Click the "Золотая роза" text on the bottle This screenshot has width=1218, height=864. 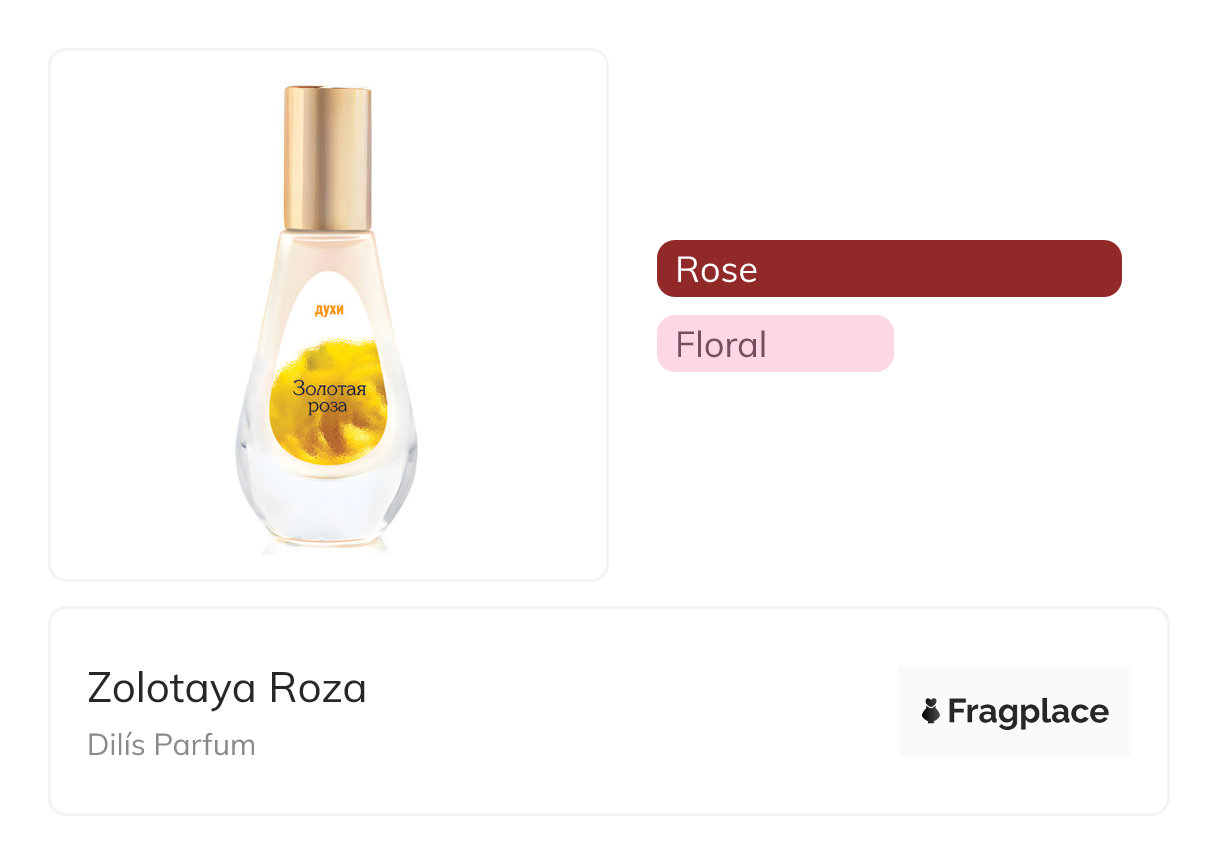click(x=329, y=397)
